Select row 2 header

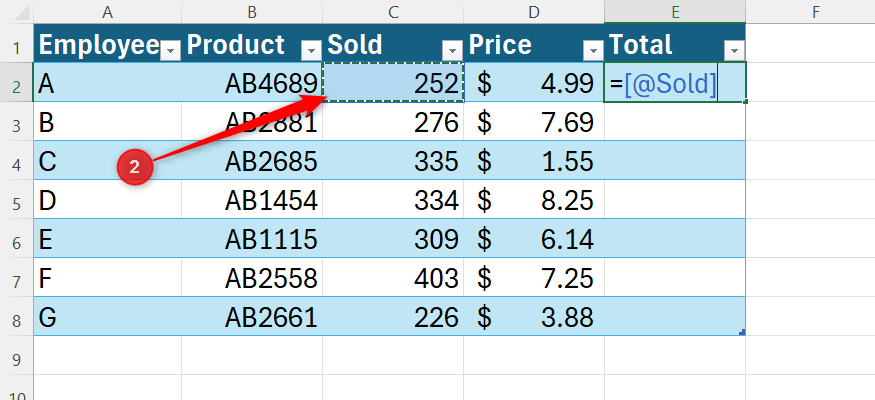(17, 83)
